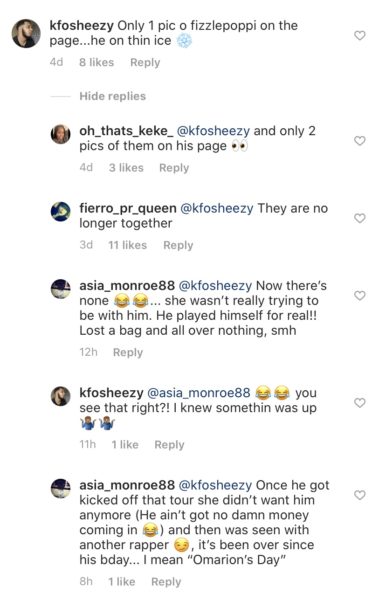Screen dimensions: 386x600
Task: Reply to oh_thats_keke_'s comment
Action: click(x=174, y=168)
